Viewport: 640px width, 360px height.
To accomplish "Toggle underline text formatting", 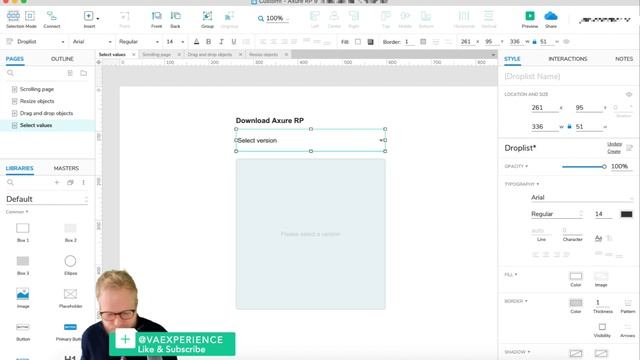I will [x=234, y=42].
